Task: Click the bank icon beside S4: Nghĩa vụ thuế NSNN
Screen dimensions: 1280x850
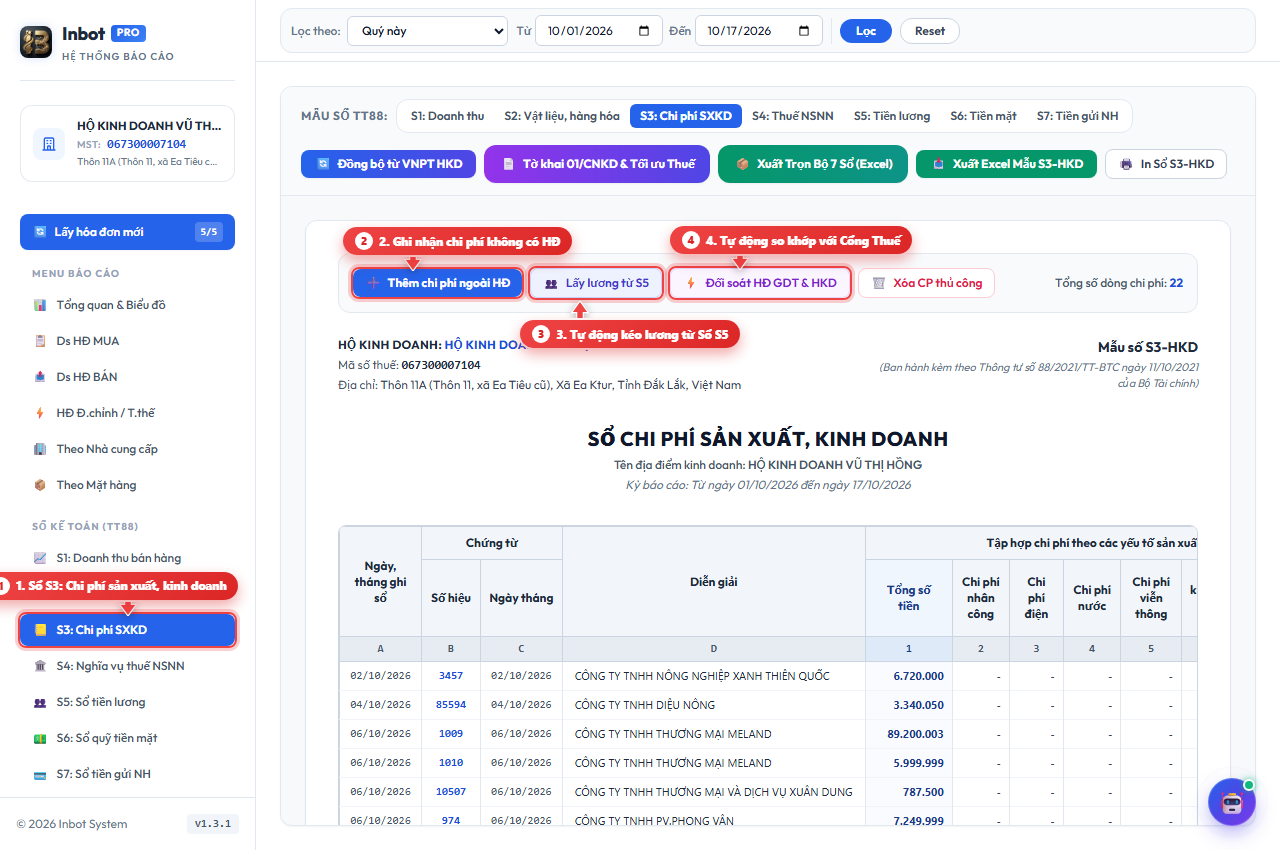Action: [40, 666]
